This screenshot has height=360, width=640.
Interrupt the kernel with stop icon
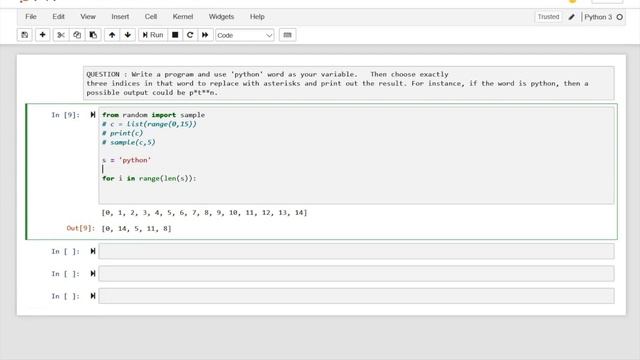(175, 35)
